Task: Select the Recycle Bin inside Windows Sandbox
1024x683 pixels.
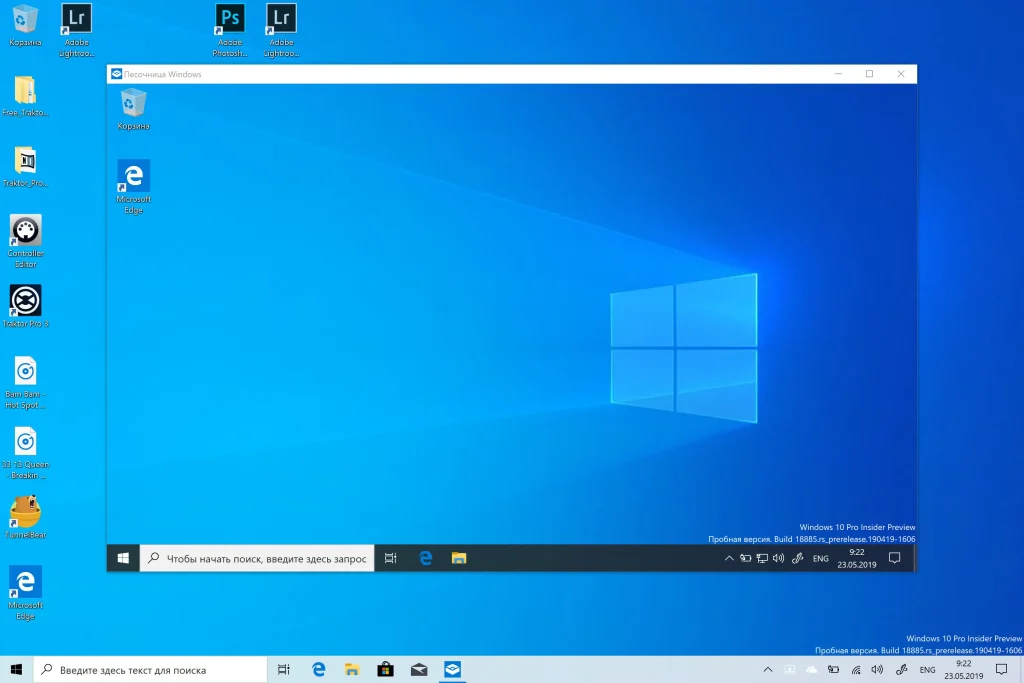Action: 133,103
